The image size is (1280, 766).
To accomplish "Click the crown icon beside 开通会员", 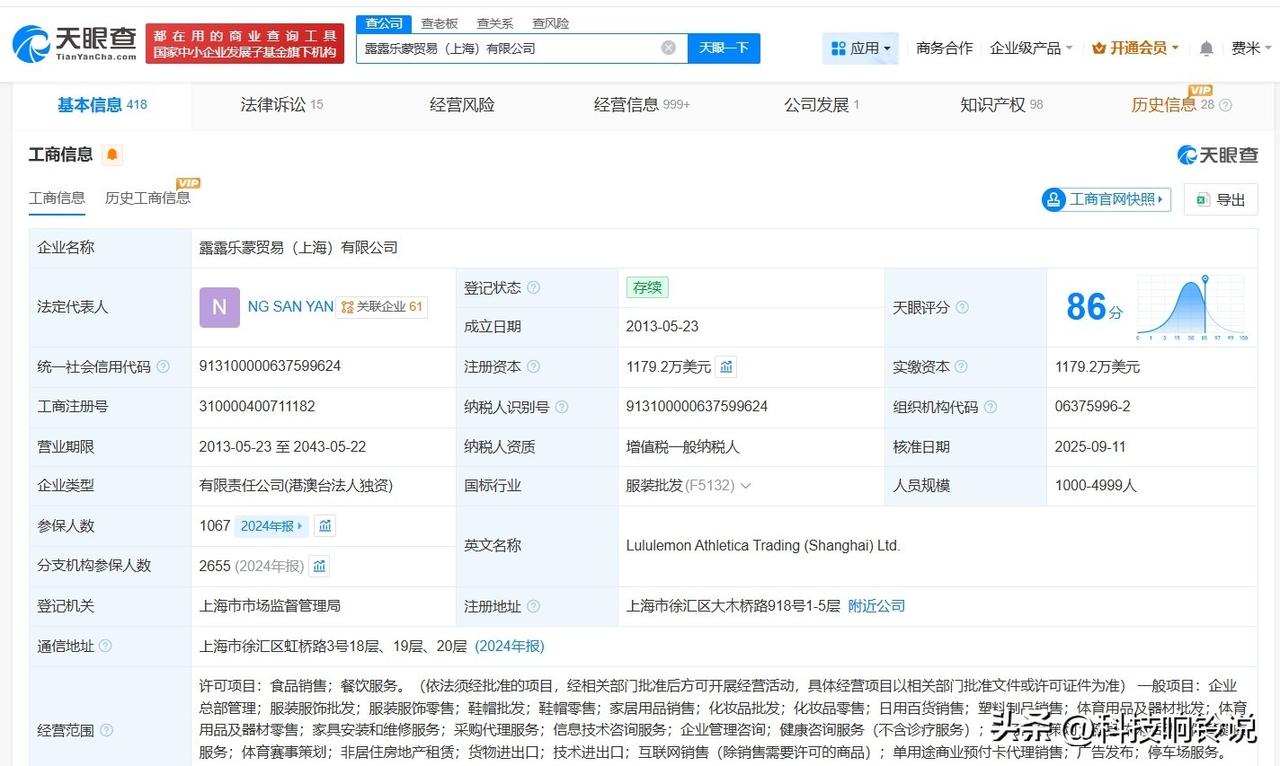I will coord(1099,48).
